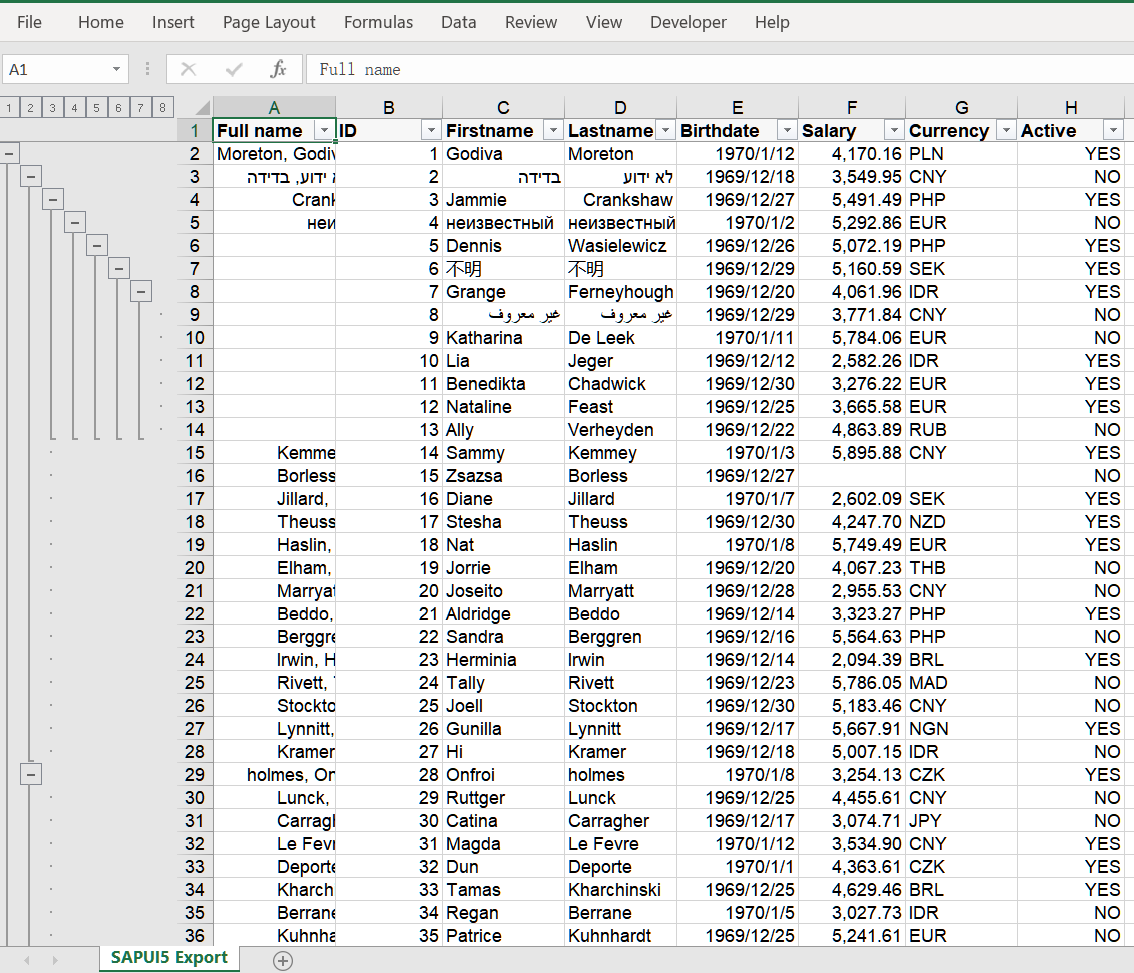Click Lastname cell Ferneyhough
1134x973 pixels.
coord(621,292)
